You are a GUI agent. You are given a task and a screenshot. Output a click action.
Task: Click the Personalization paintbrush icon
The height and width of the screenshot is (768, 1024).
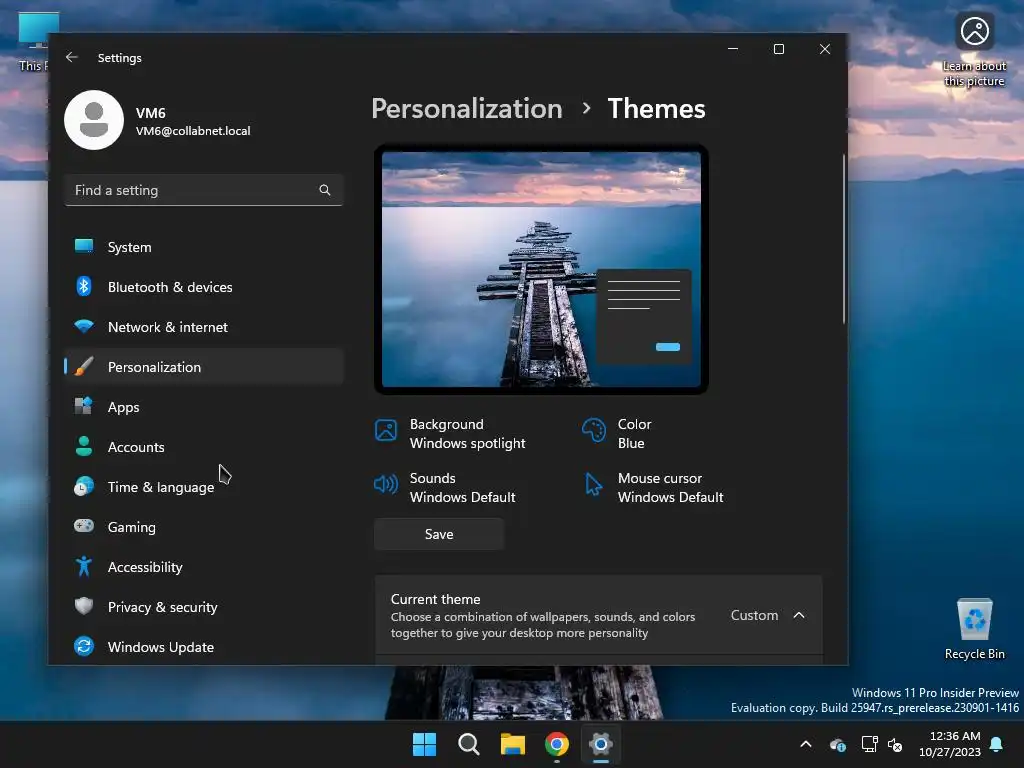pyautogui.click(x=84, y=366)
